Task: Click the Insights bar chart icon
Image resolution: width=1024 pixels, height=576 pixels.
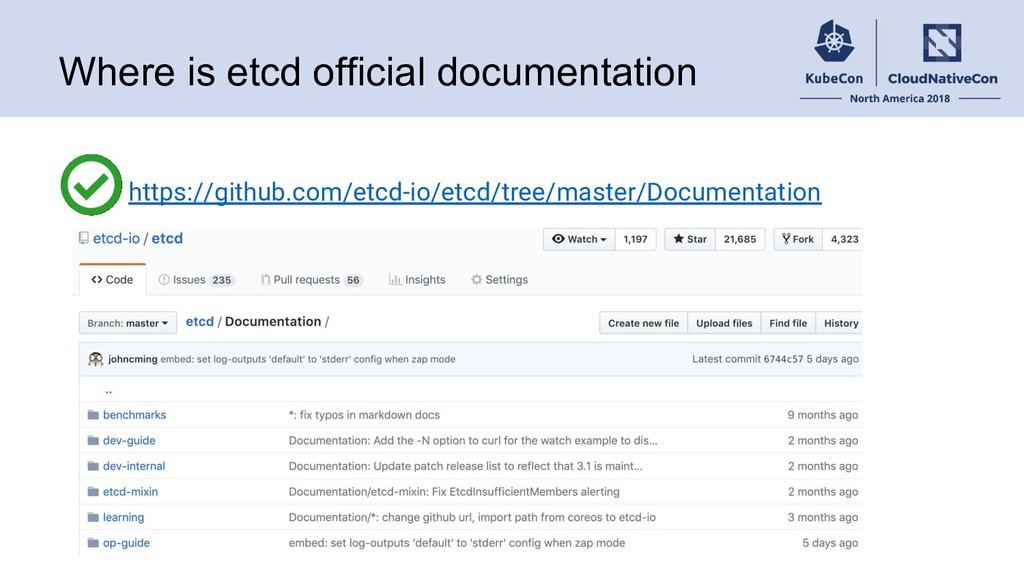Action: pyautogui.click(x=394, y=280)
